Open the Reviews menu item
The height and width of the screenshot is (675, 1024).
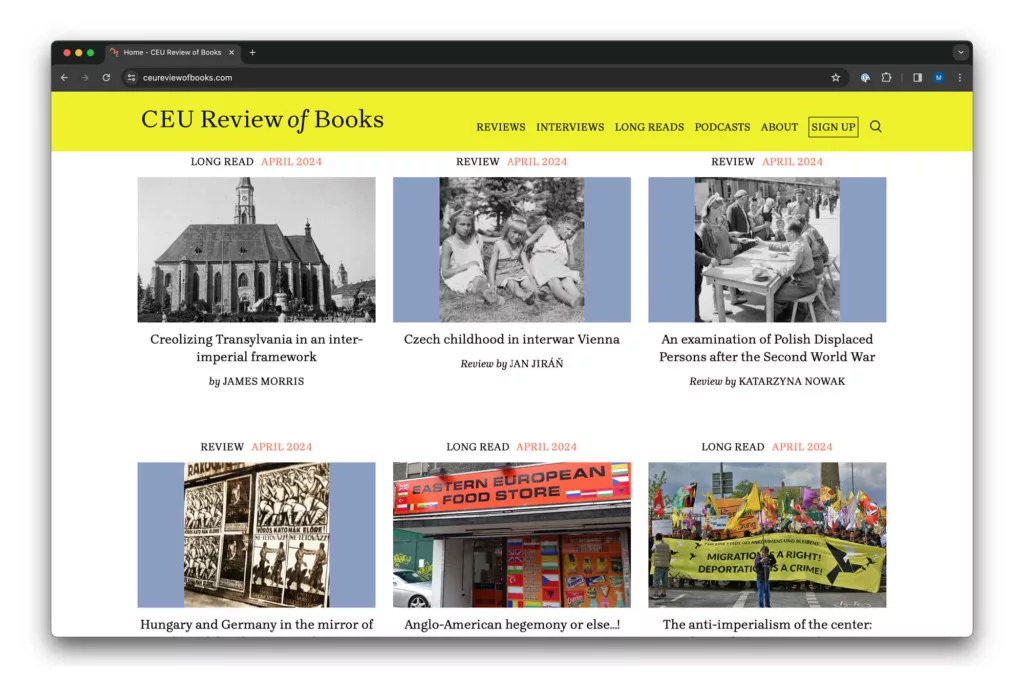pyautogui.click(x=500, y=127)
